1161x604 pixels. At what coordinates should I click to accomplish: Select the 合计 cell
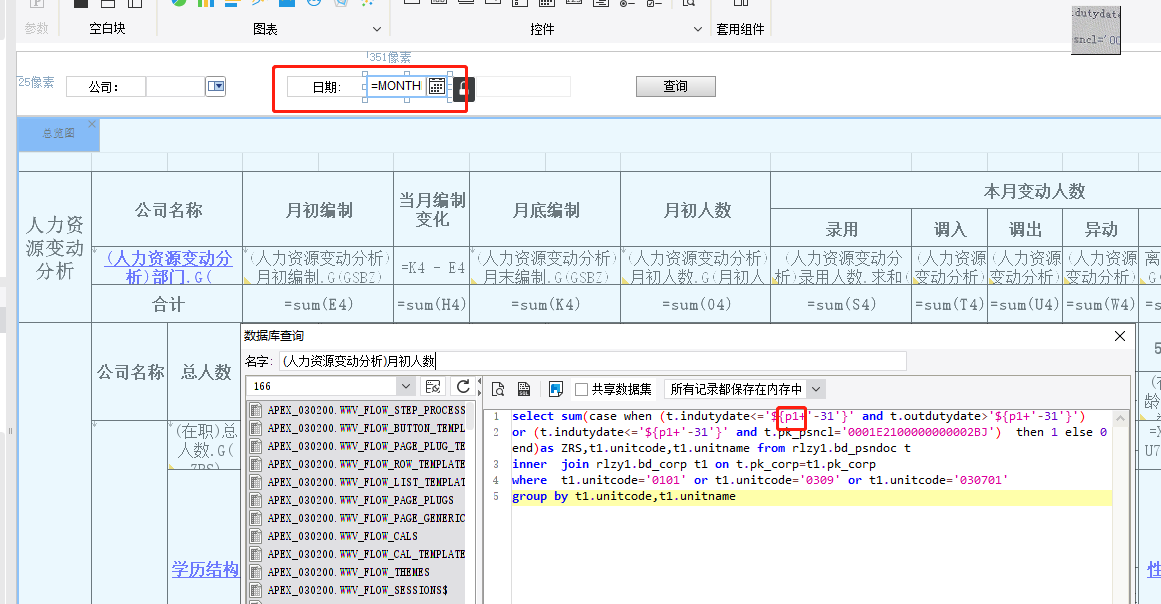click(167, 304)
